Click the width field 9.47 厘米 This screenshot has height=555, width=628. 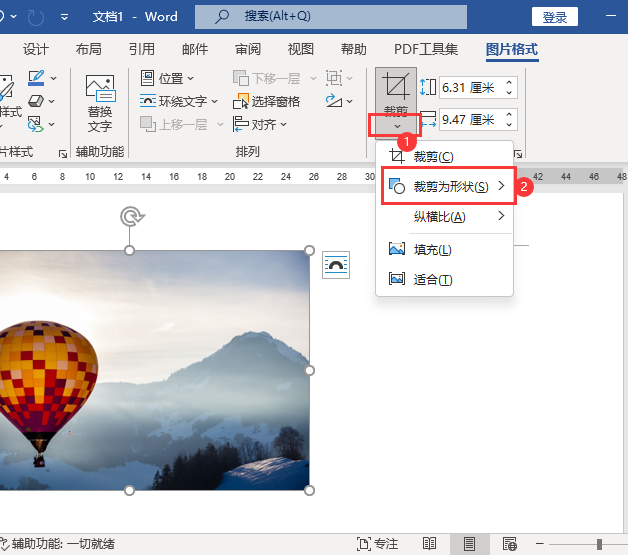point(470,119)
